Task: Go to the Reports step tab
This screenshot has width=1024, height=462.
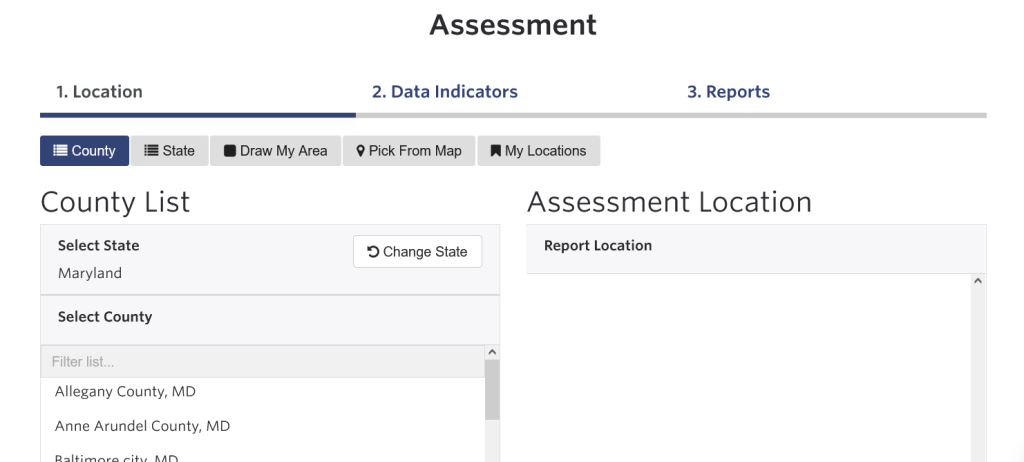Action: click(x=728, y=92)
